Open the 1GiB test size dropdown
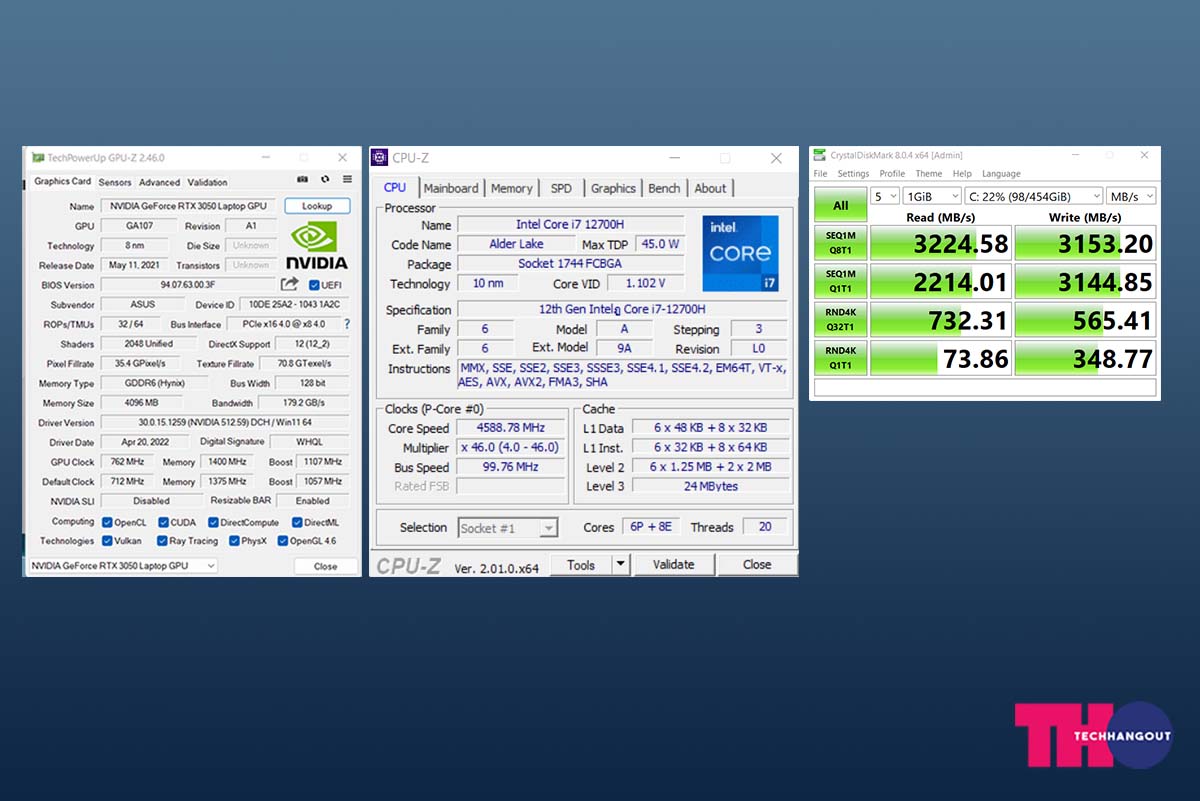Screen dimensions: 1200x801 click(932, 196)
